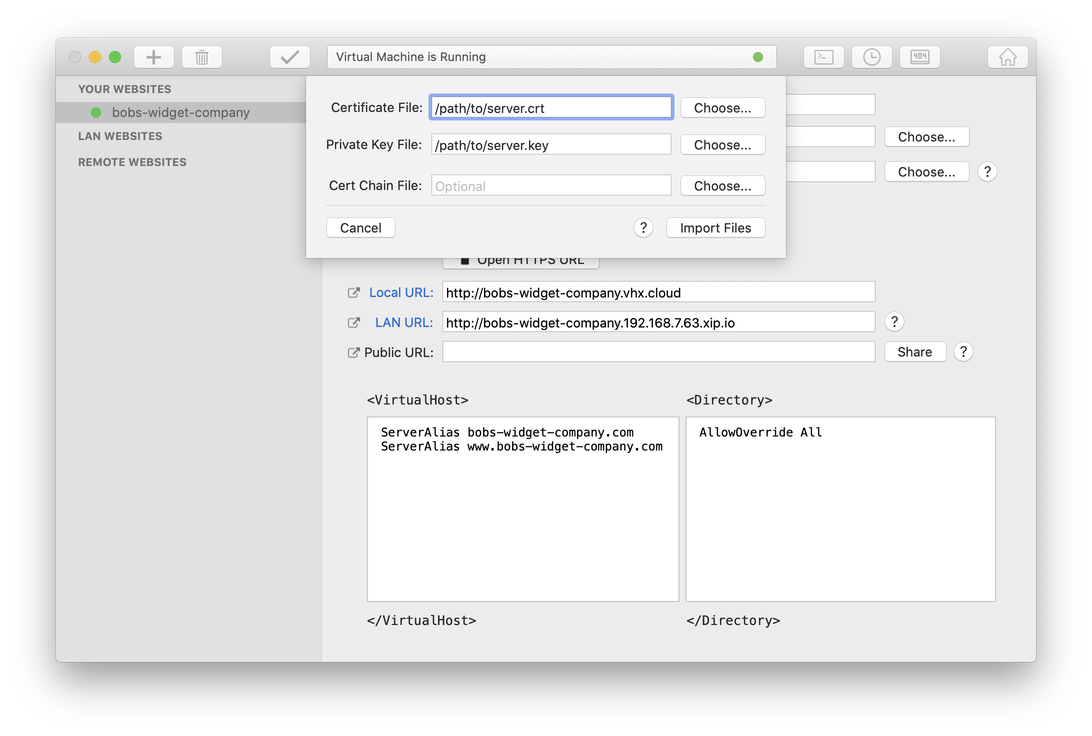Click the LAN URL xip.io field
The height and width of the screenshot is (736, 1092).
(x=659, y=322)
